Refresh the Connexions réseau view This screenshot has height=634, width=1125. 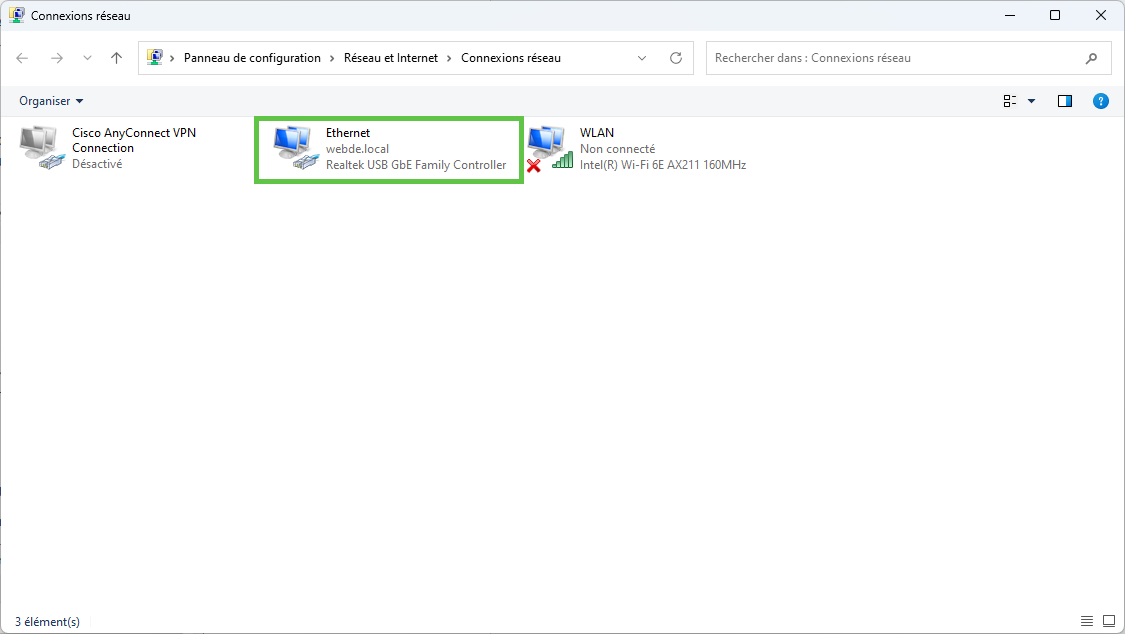tap(676, 58)
